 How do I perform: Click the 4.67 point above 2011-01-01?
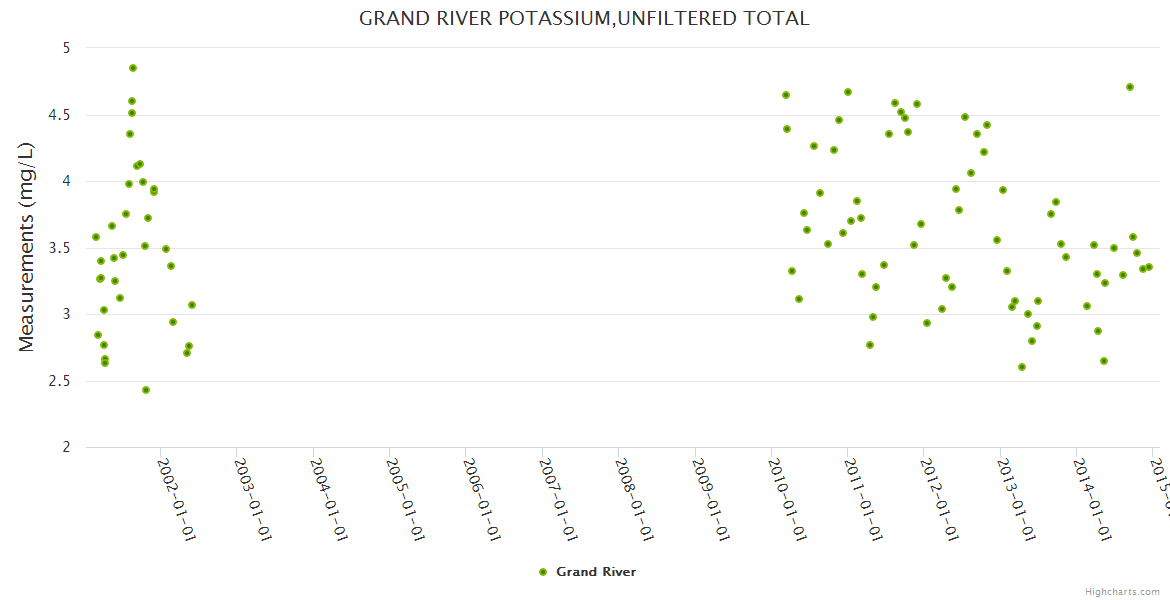[x=848, y=92]
